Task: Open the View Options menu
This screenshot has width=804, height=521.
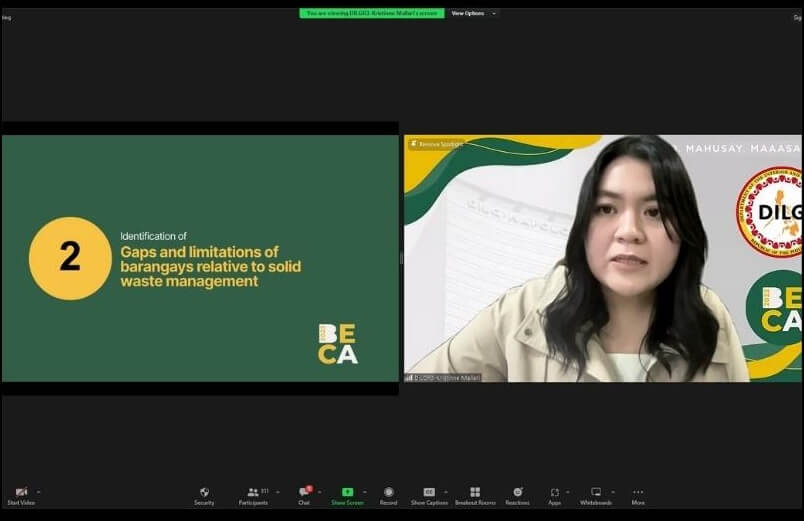Action: coord(471,13)
